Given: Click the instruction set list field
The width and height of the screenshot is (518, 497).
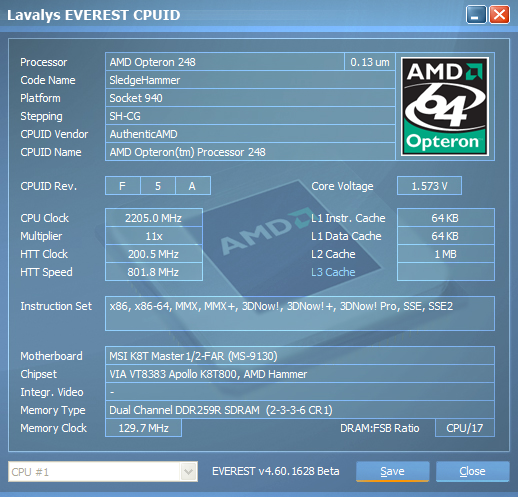Looking at the screenshot, I should 300,313.
